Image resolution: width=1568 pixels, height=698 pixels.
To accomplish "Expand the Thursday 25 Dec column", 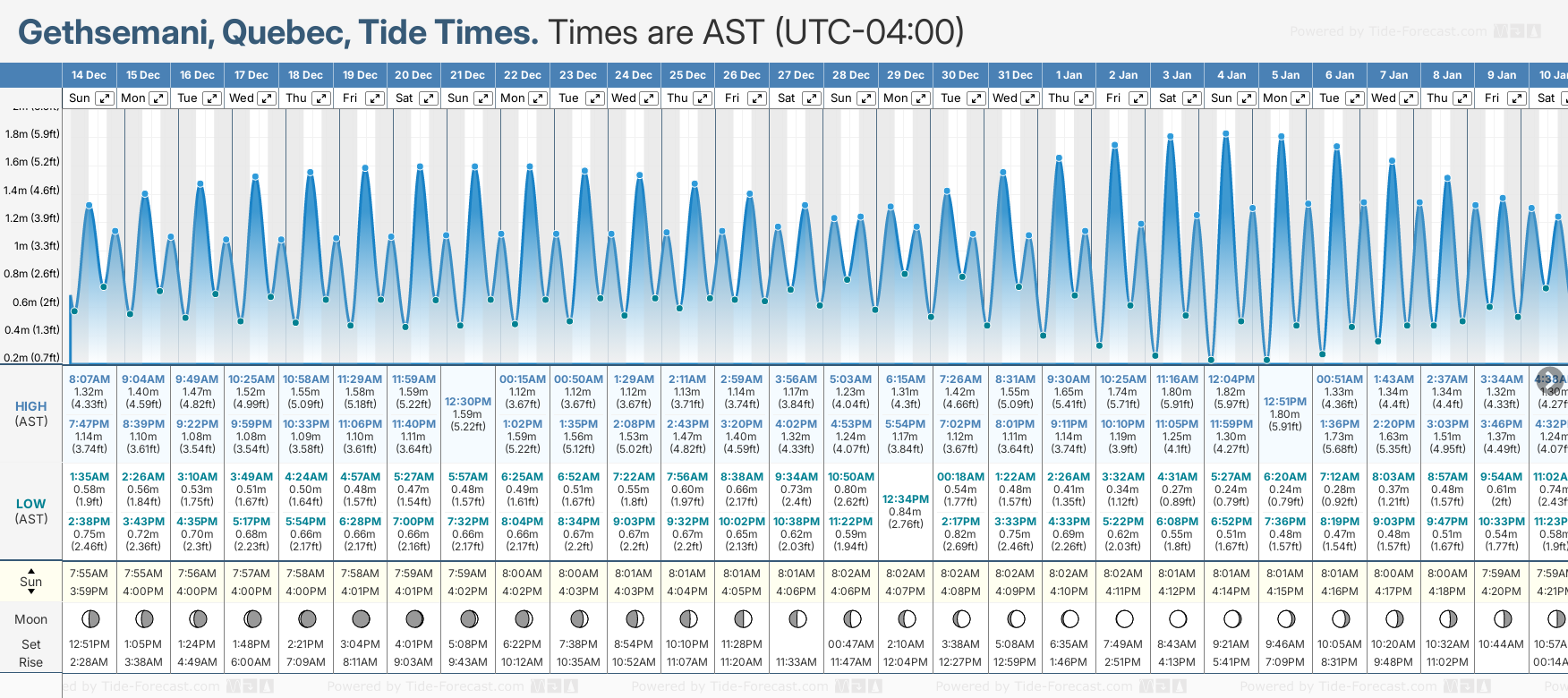I will tap(703, 98).
